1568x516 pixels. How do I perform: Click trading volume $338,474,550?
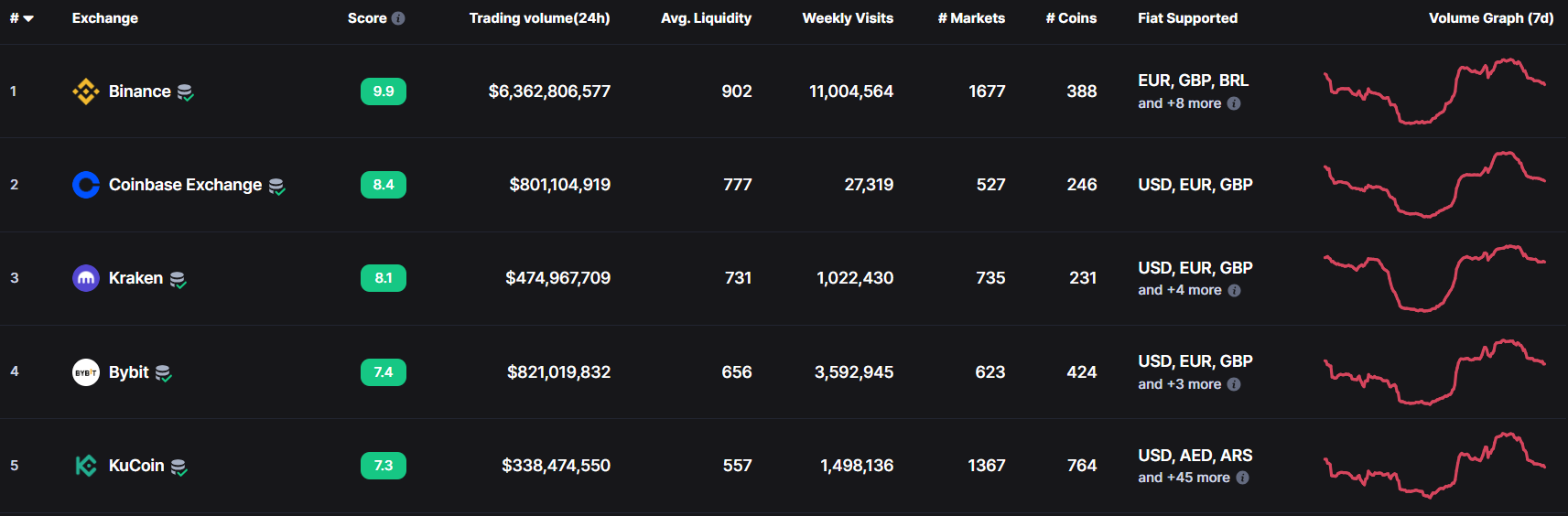(x=557, y=466)
